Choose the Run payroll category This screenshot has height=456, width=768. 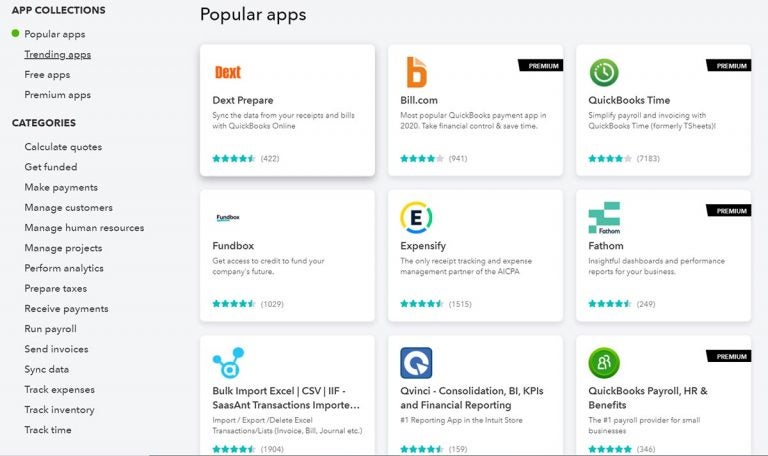click(51, 329)
